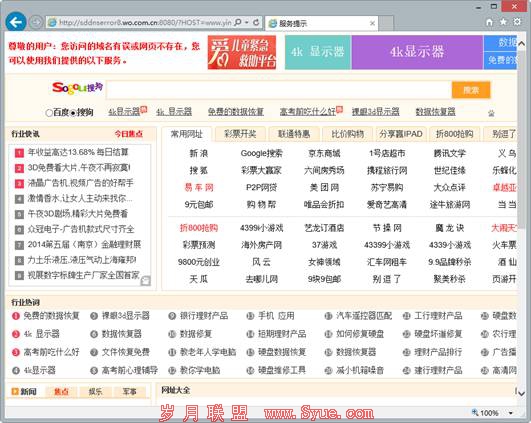Click the zoom magnifier icon in status bar
Screen dimensions: 531x423
(475, 412)
